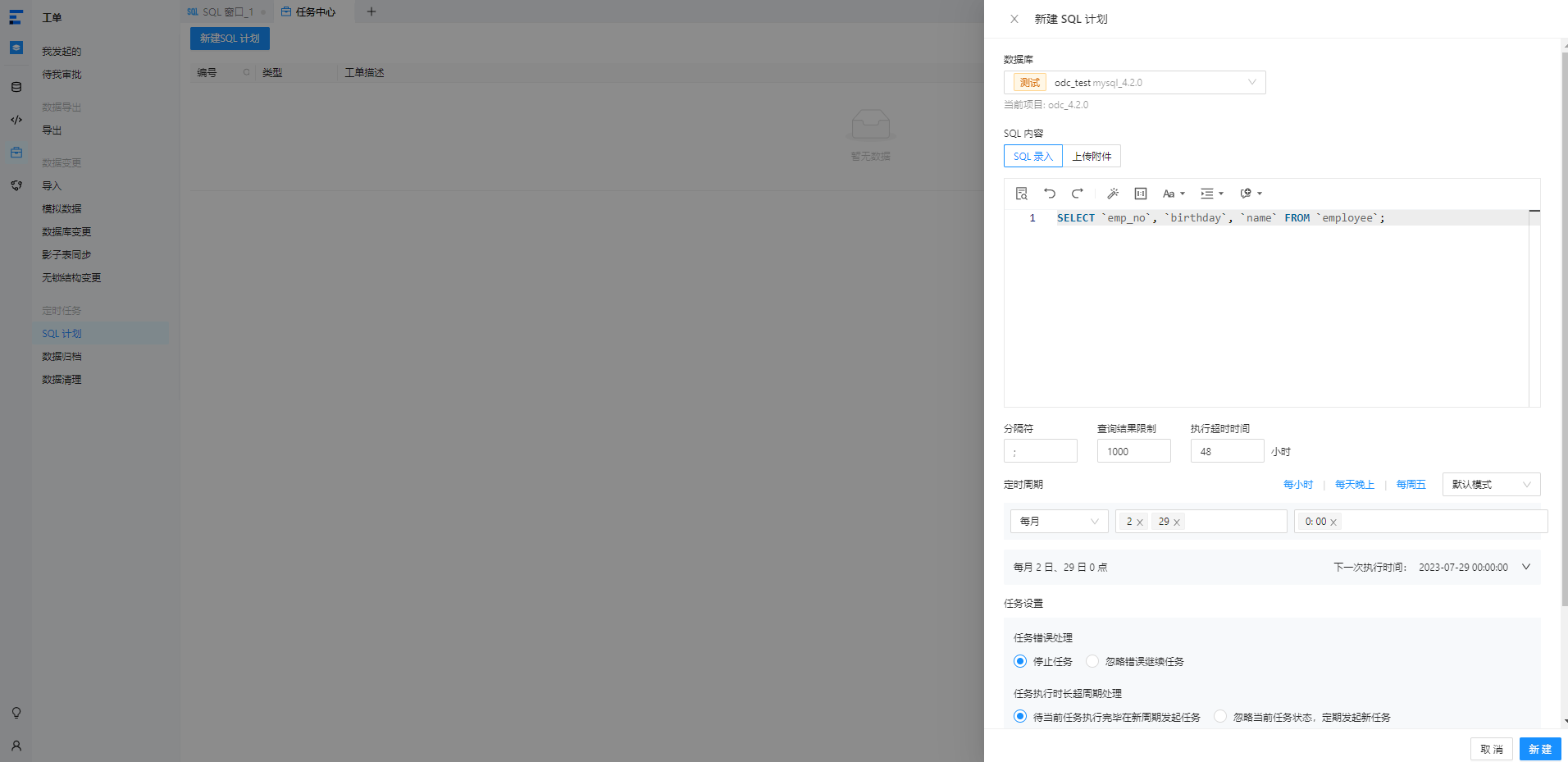Screen dimensions: 1568x762
Task: Remove the 0:00 time tag
Action: pyautogui.click(x=1333, y=522)
